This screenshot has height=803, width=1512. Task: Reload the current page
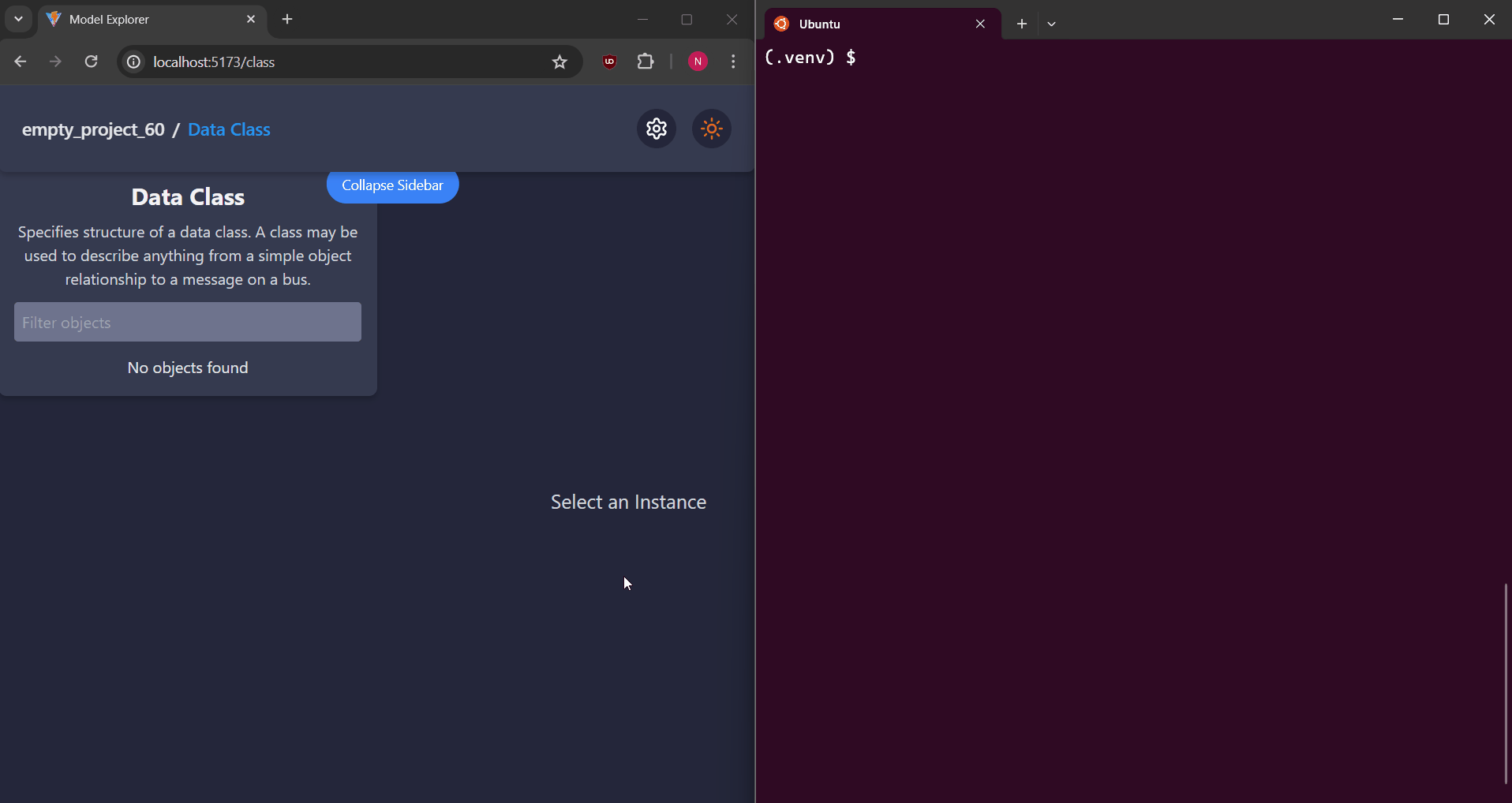[x=90, y=62]
